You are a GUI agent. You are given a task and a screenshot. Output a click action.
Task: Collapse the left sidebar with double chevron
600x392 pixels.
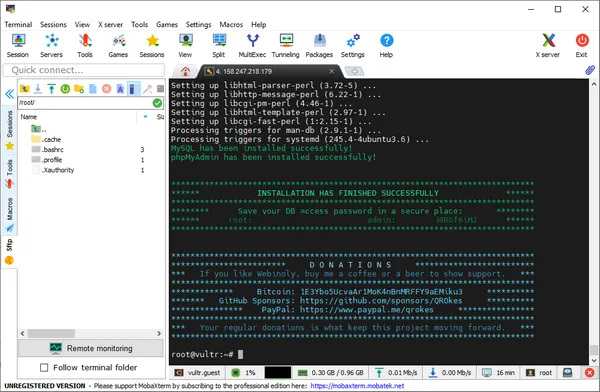coord(10,94)
